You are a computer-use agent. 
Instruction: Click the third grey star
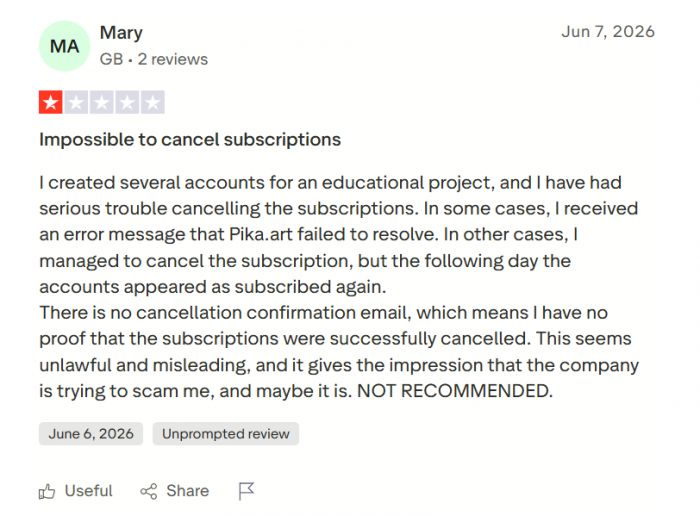tap(102, 102)
